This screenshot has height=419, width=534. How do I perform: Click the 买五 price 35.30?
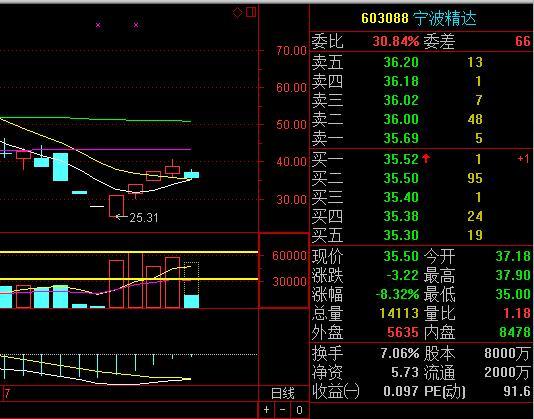point(401,235)
